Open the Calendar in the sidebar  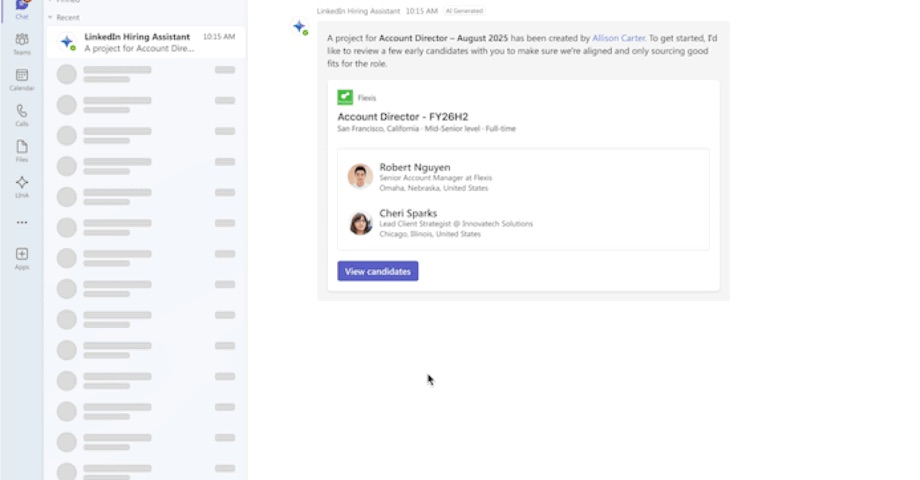22,78
